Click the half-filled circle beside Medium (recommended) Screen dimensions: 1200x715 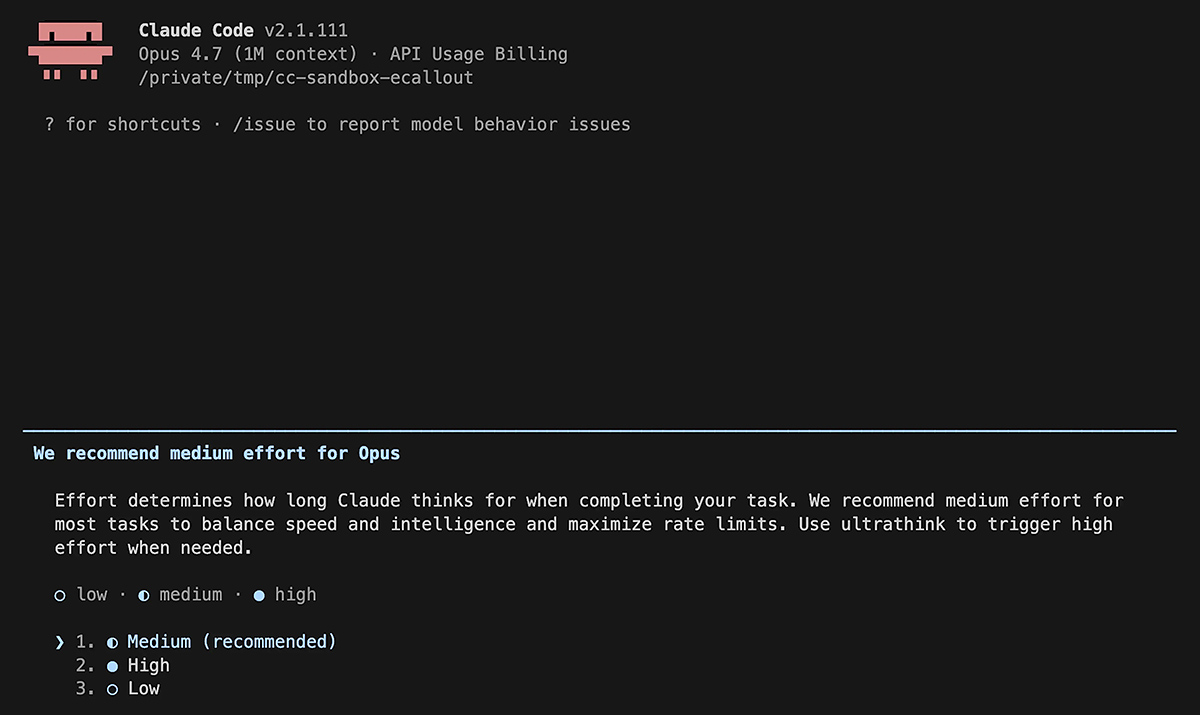112,642
